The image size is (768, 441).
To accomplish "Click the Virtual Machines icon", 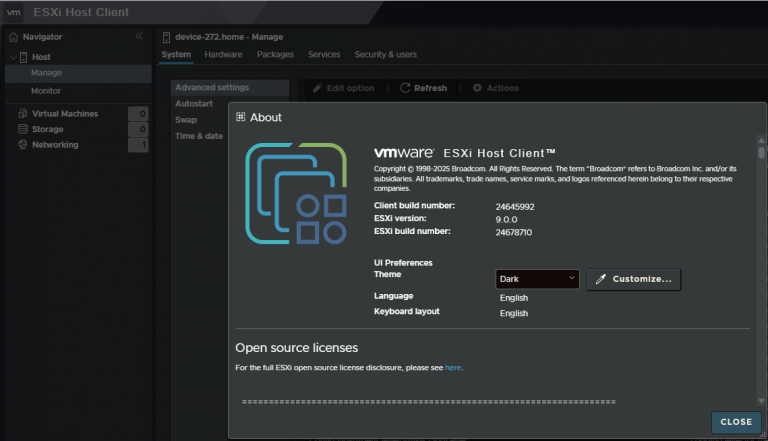I will pos(23,113).
